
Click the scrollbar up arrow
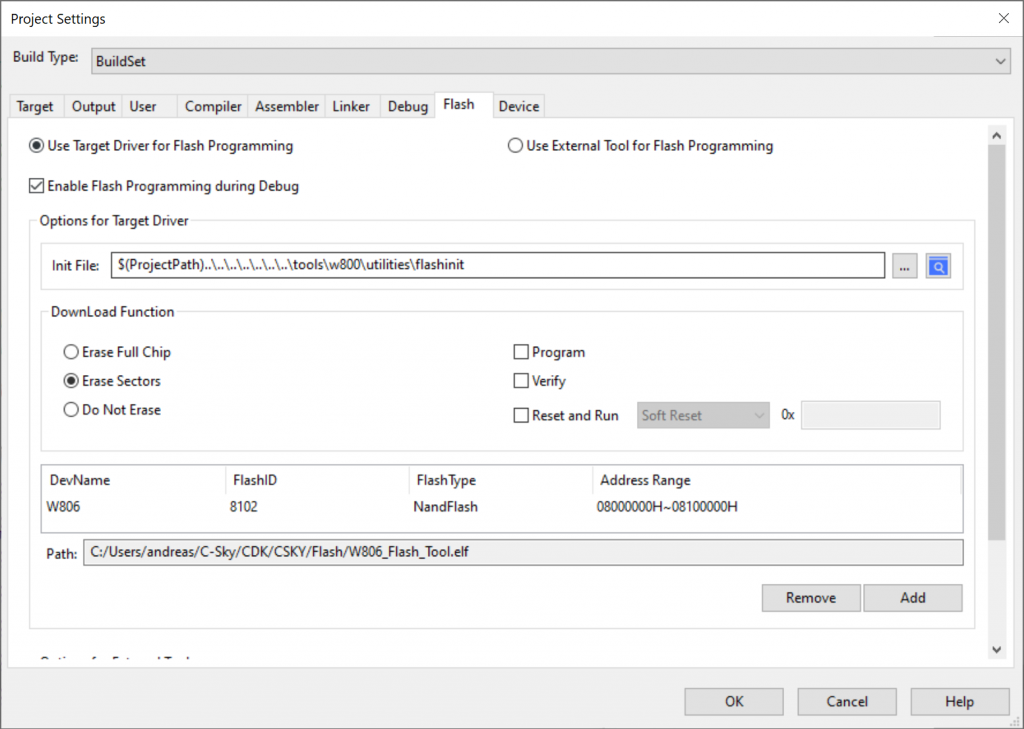[997, 135]
